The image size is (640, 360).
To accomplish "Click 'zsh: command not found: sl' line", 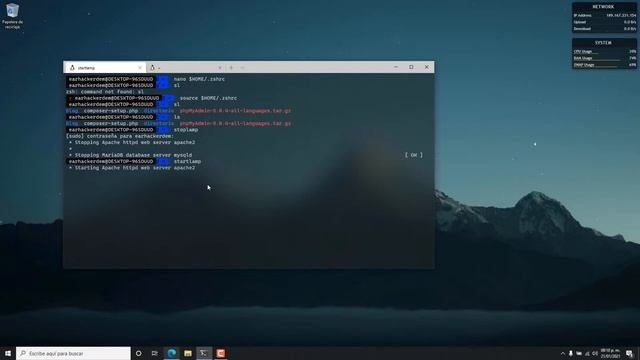I will tap(105, 92).
